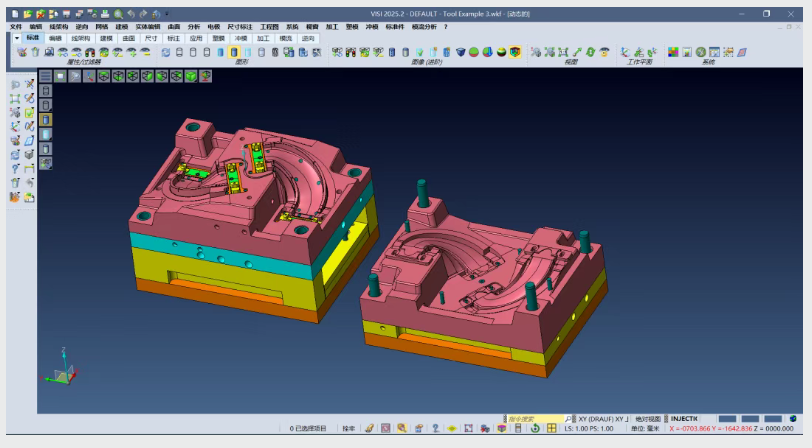Switch to the 建模 ribbon tab
The width and height of the screenshot is (812, 448).
click(105, 38)
